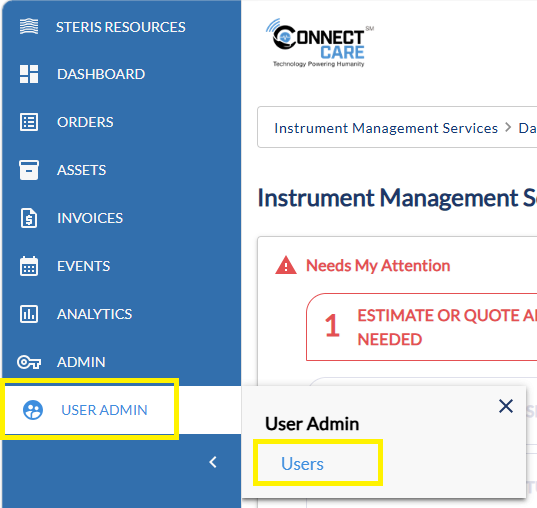Screen dimensions: 537x508
Task: Click the Assets archive box icon
Action: tap(29, 170)
